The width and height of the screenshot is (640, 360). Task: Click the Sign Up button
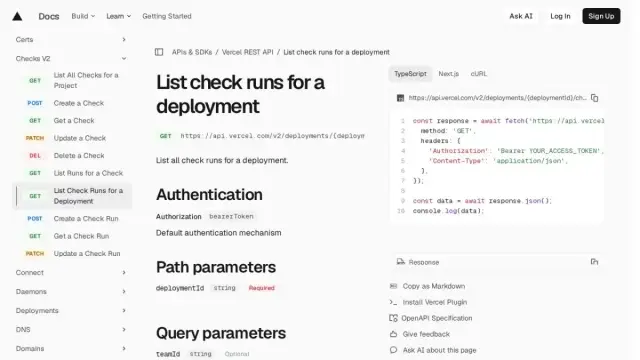[x=601, y=16]
